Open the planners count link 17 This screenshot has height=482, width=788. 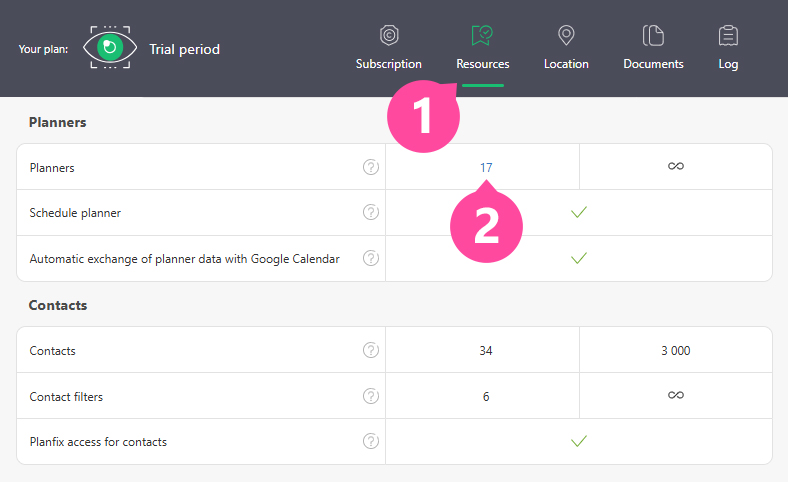coord(486,167)
